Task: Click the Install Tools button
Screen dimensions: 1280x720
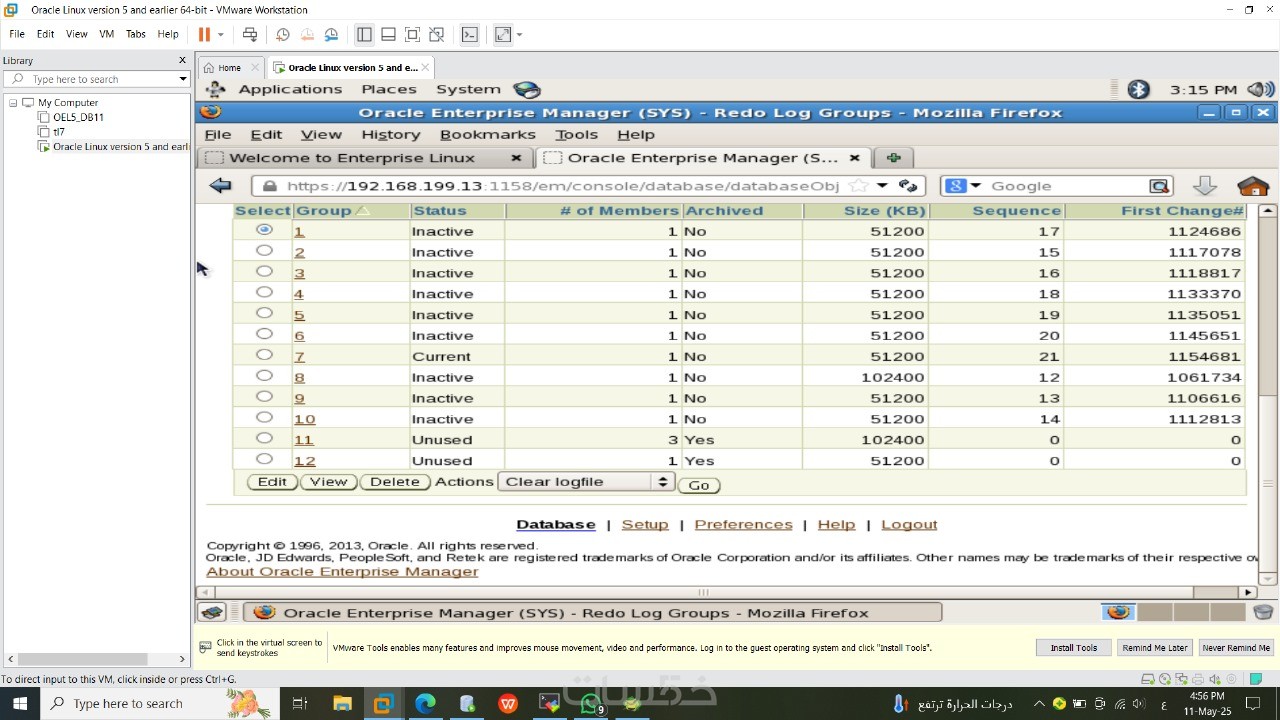Action: (x=1074, y=648)
